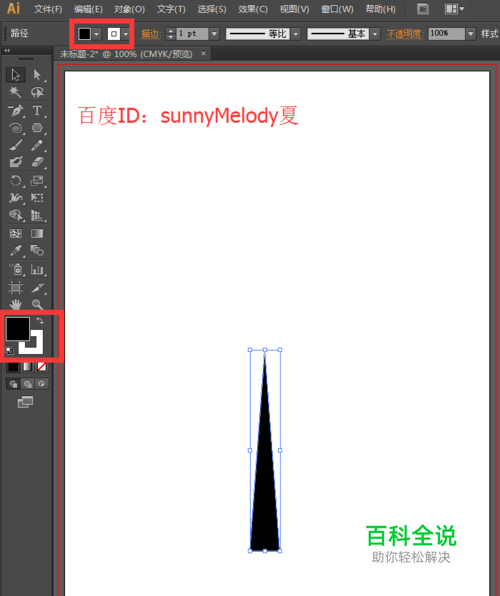Pick the Type tool
Image resolution: width=500 pixels, height=596 pixels.
pos(37,111)
